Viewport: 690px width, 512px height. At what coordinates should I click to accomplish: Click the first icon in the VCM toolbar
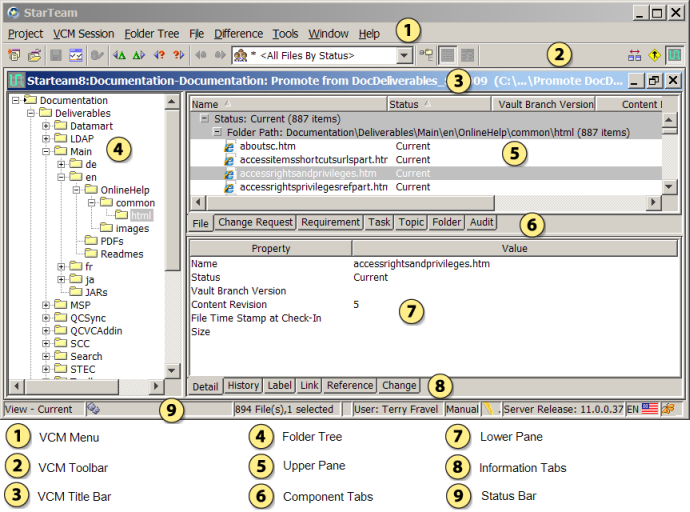(14, 55)
